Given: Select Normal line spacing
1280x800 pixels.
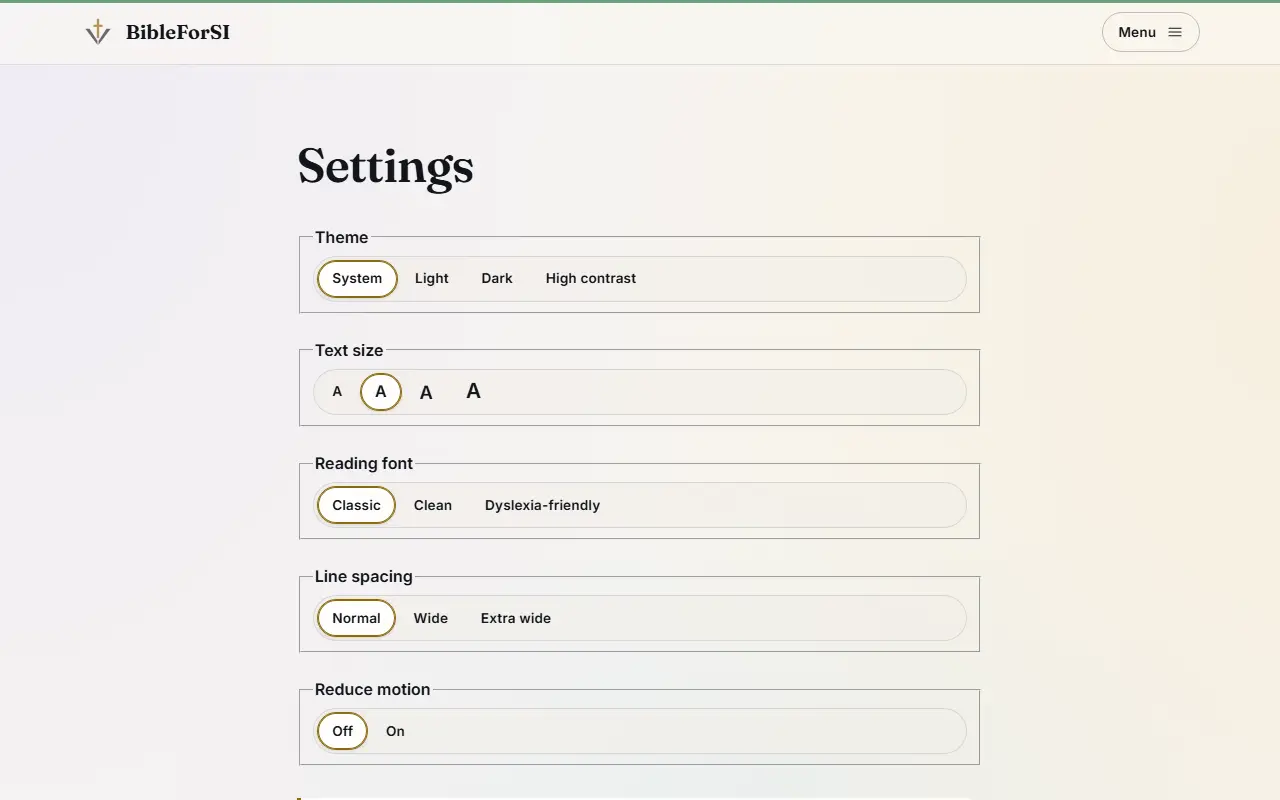Looking at the screenshot, I should click(356, 618).
